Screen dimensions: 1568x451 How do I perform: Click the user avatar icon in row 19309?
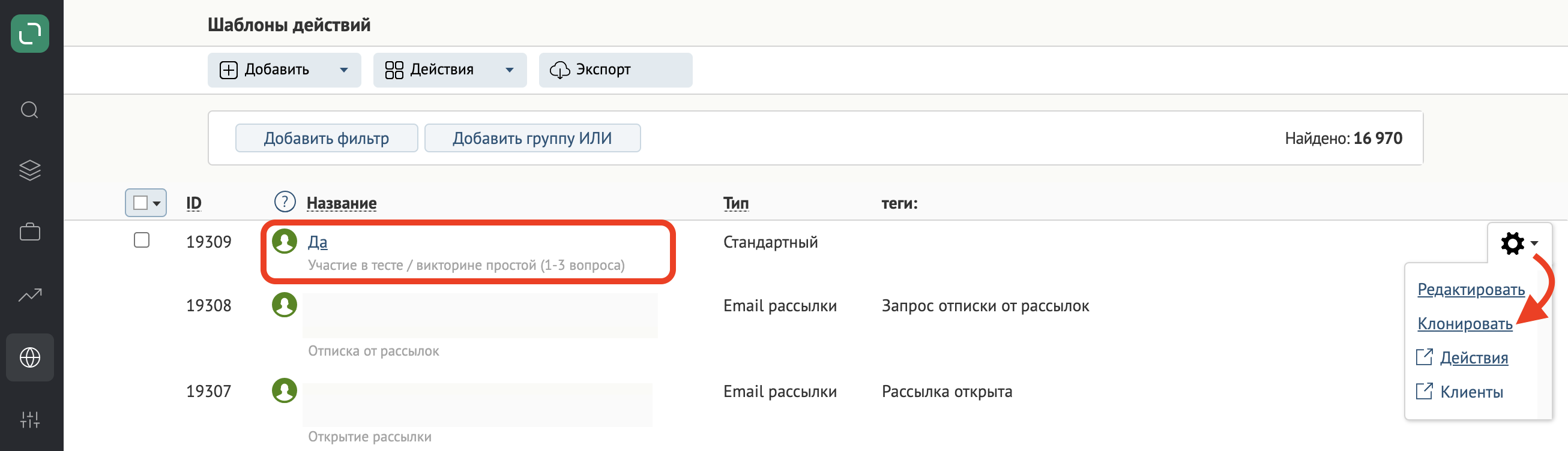[x=285, y=241]
